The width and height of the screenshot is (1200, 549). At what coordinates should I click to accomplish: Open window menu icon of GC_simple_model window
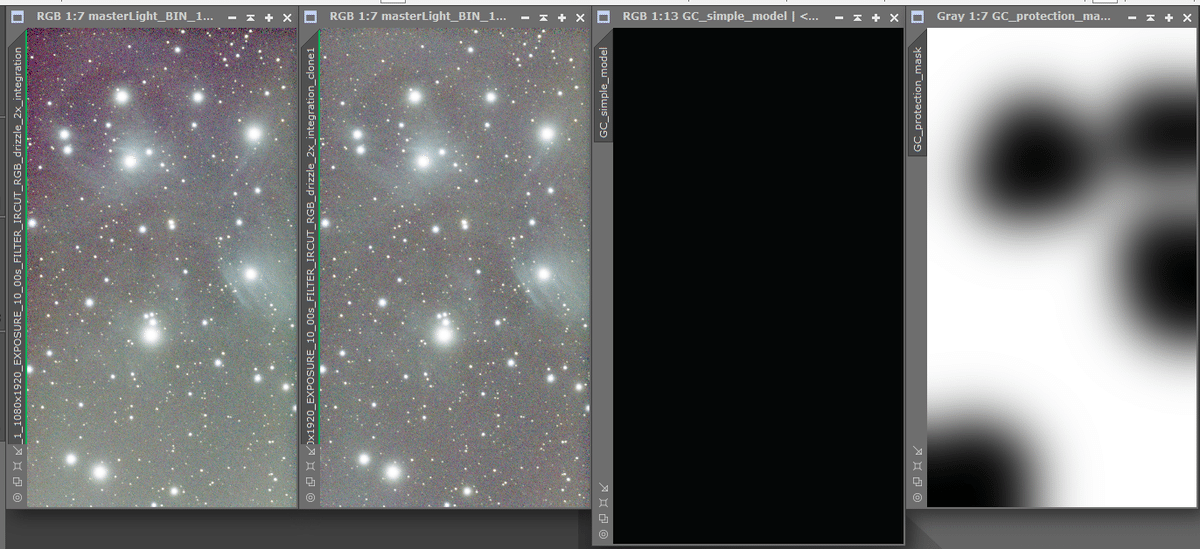(603, 17)
